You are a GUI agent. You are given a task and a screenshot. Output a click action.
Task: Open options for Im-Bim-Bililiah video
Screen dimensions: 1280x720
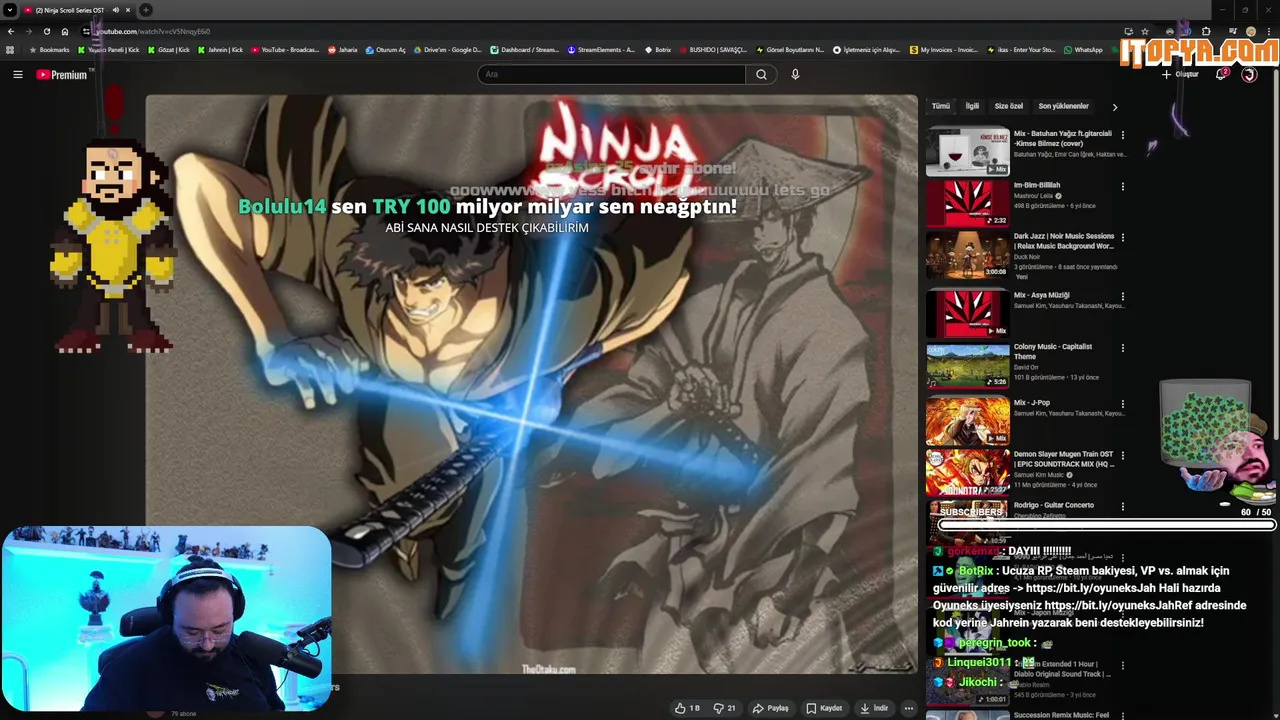1122,186
